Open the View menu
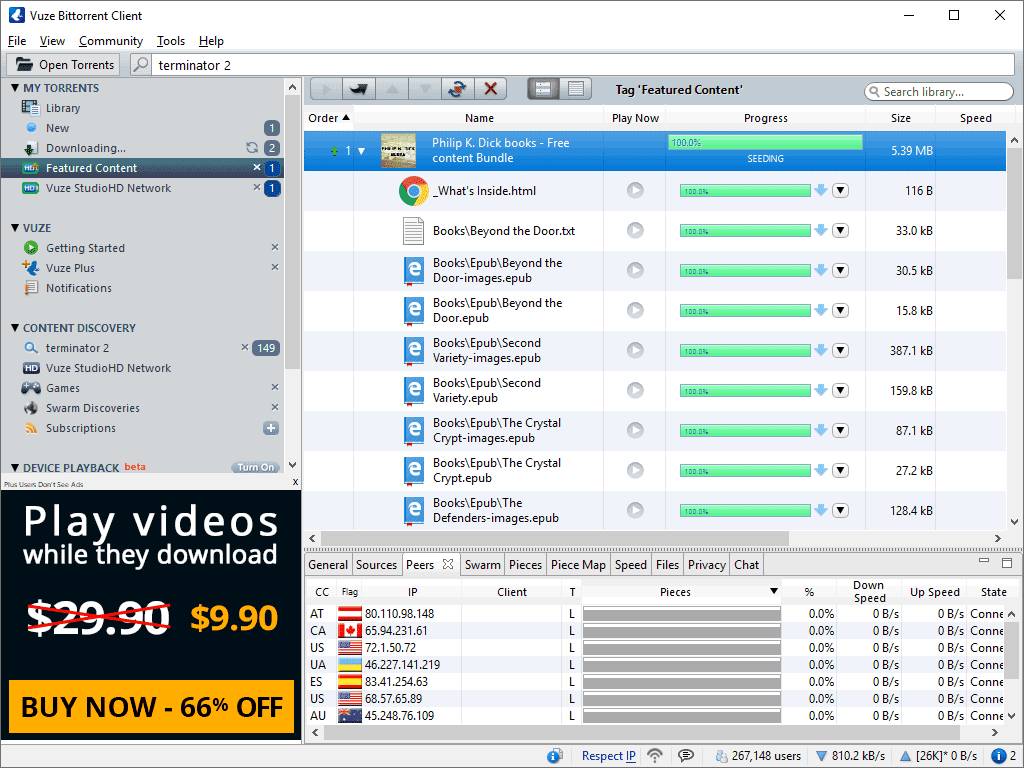This screenshot has width=1024, height=768. 52,41
